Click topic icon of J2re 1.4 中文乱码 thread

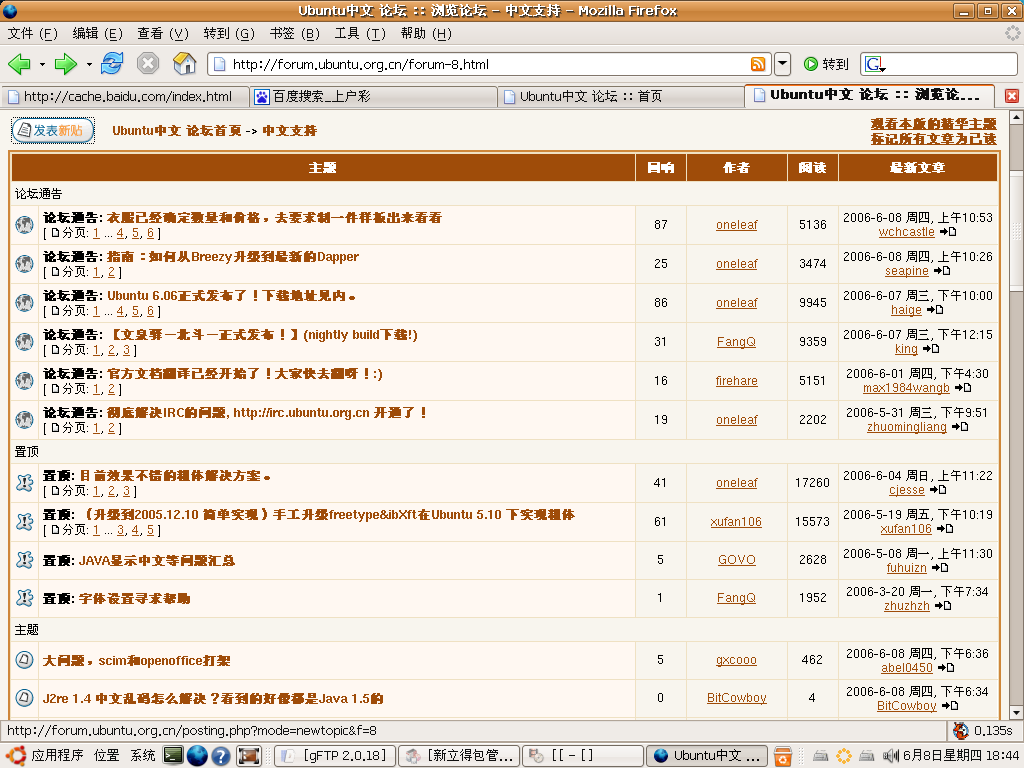coord(24,697)
